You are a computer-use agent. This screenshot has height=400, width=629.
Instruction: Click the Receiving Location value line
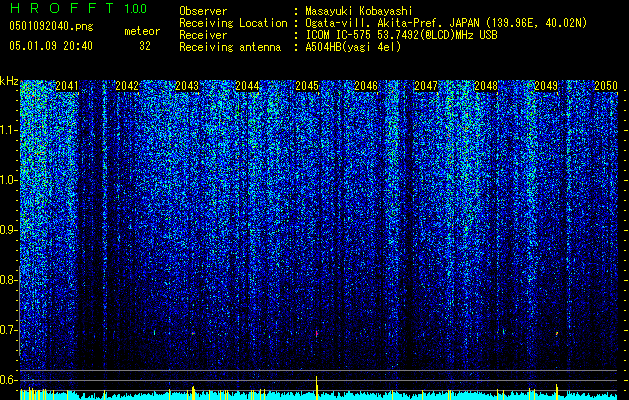coord(446,23)
